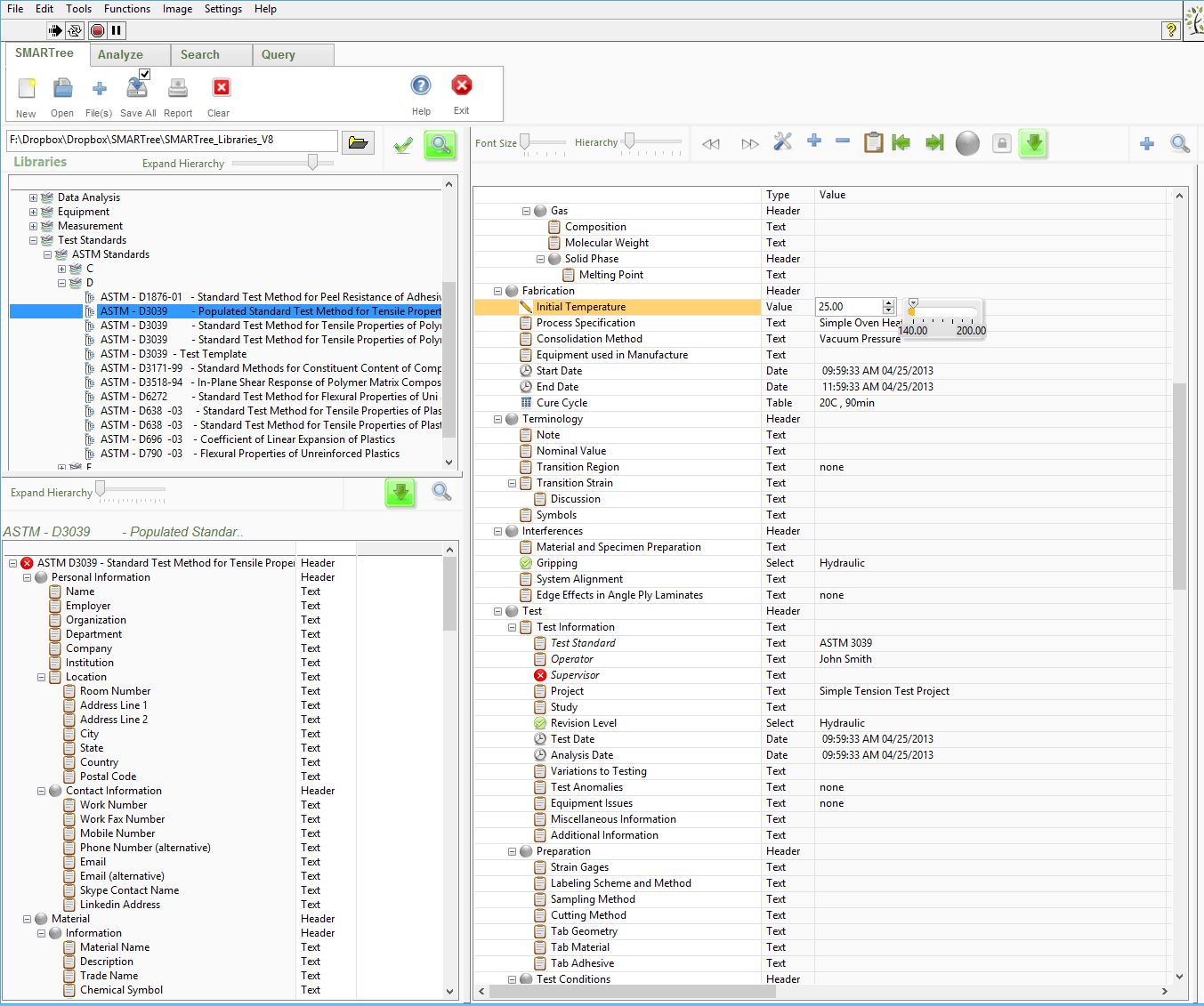This screenshot has width=1204, height=1006.
Task: Click the blue minus remove icon
Action: click(x=843, y=141)
